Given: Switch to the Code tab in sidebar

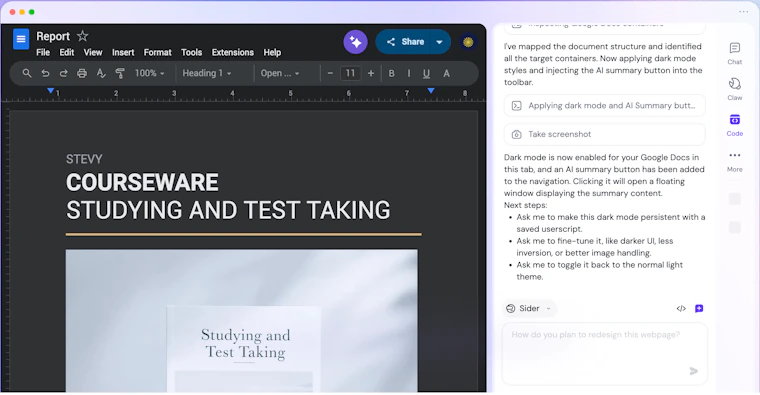Looking at the screenshot, I should [735, 125].
